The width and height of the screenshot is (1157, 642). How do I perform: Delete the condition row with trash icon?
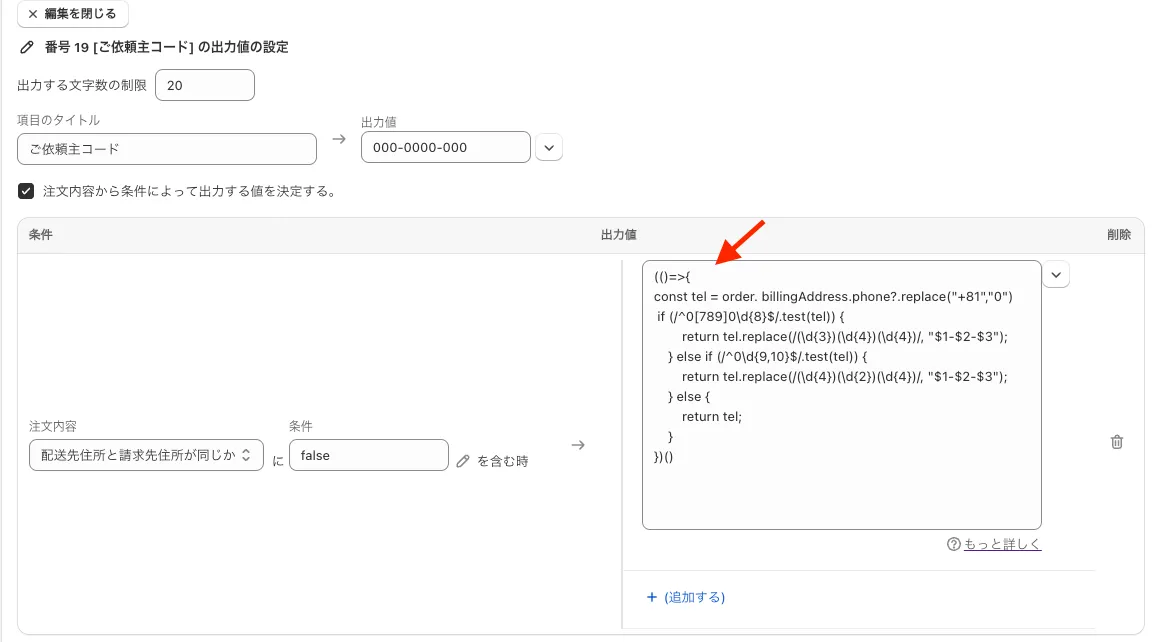[1117, 442]
